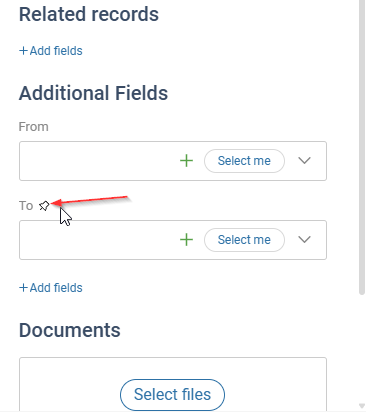This screenshot has height=412, width=366.
Task: Click green plus icon in From field
Action: click(186, 161)
